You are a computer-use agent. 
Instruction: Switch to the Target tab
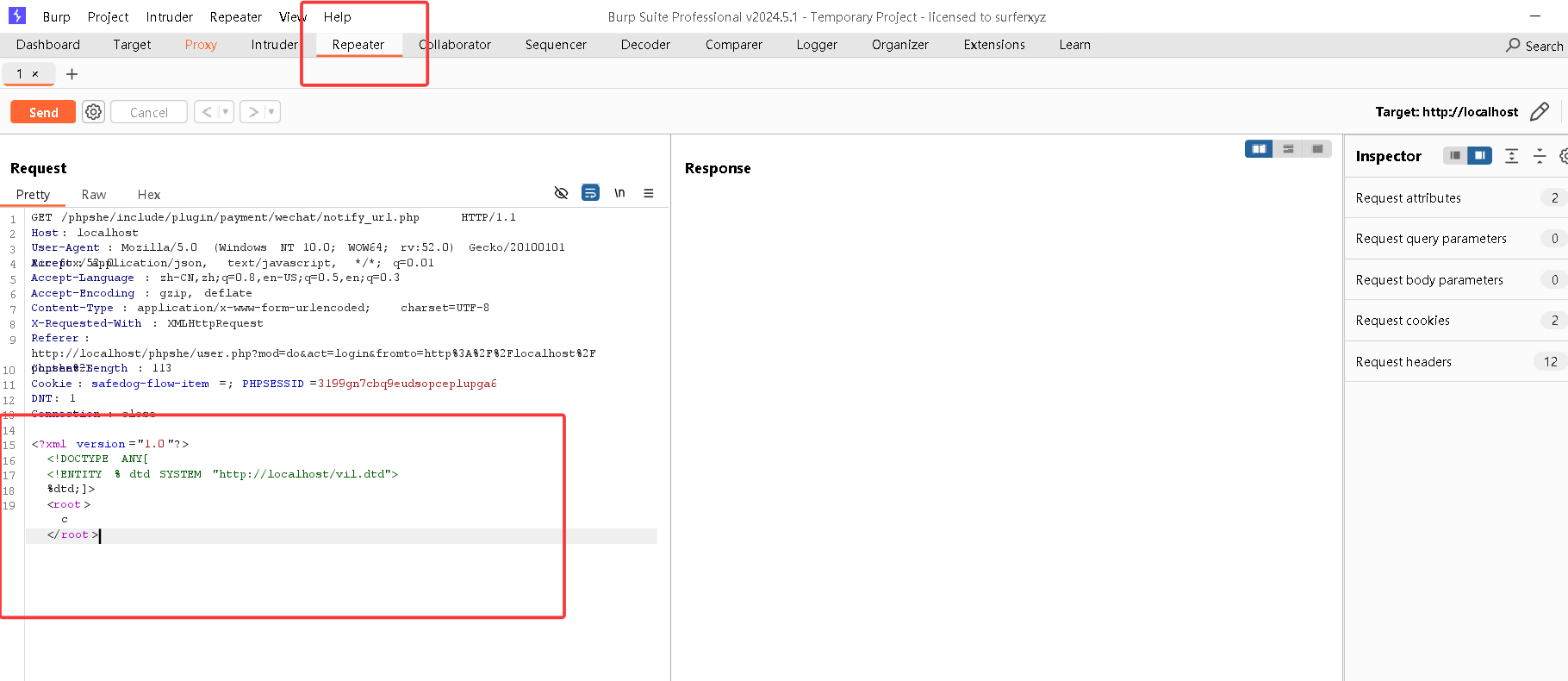(132, 45)
